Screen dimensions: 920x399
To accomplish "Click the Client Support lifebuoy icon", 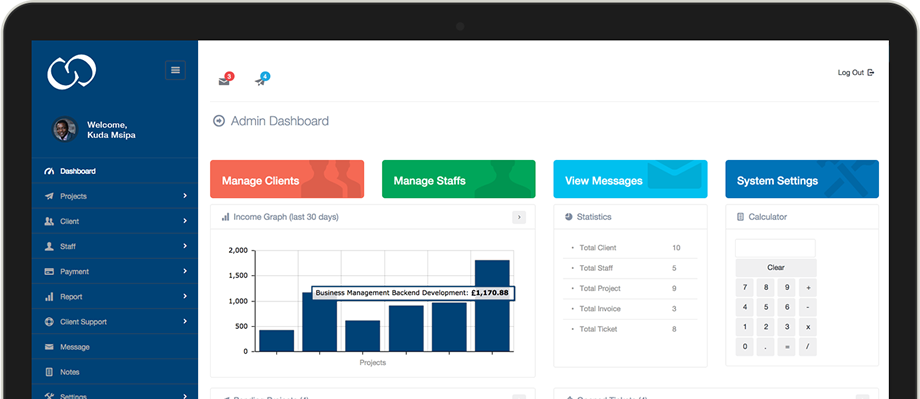I will 49,322.
